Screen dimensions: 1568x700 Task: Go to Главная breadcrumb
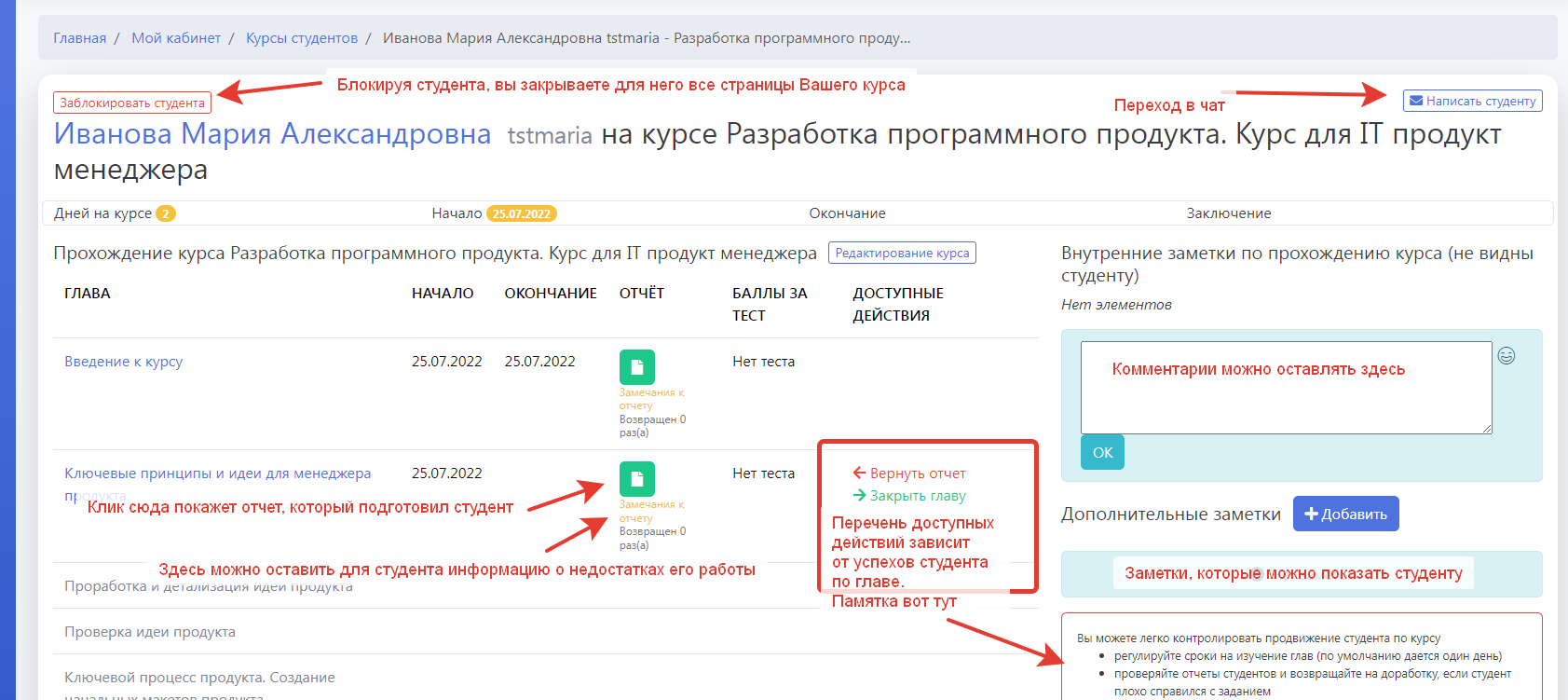(x=80, y=38)
